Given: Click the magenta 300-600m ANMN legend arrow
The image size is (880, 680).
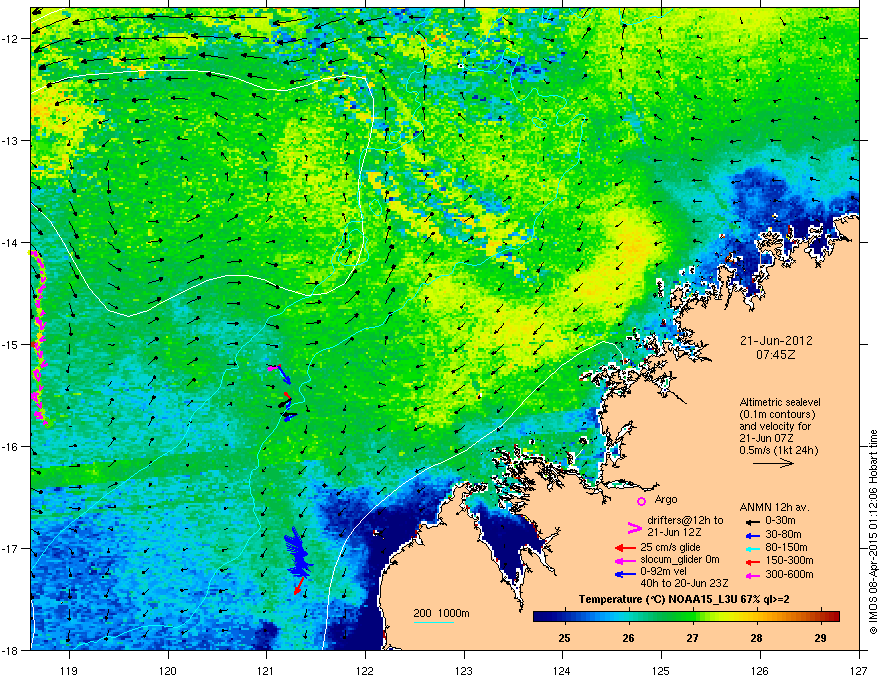Looking at the screenshot, I should 753,575.
